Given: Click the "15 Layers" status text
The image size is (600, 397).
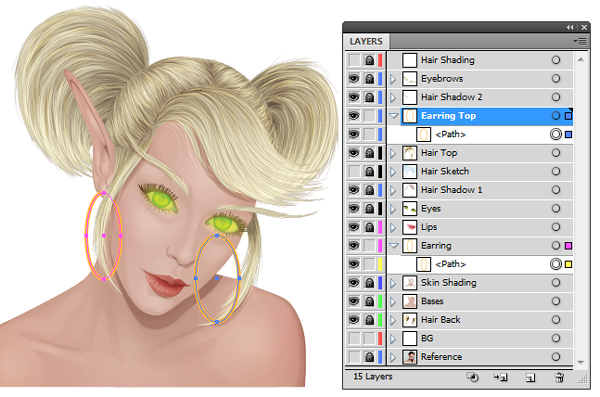Looking at the screenshot, I should 373,377.
